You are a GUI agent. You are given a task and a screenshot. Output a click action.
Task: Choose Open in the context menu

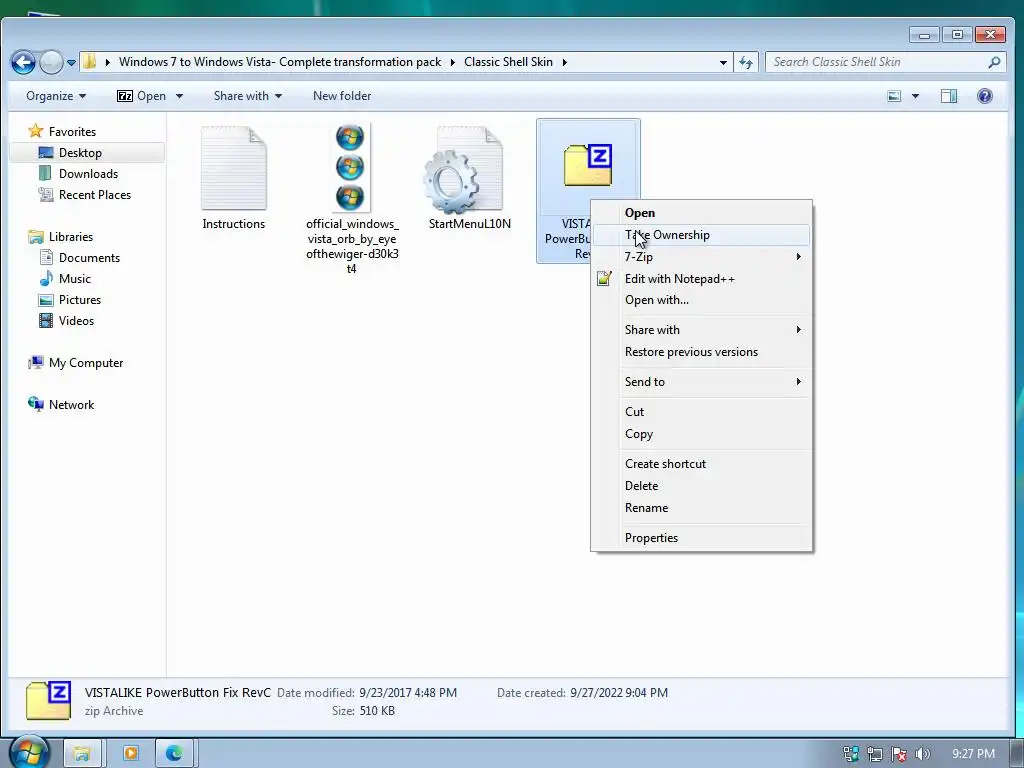701,213
